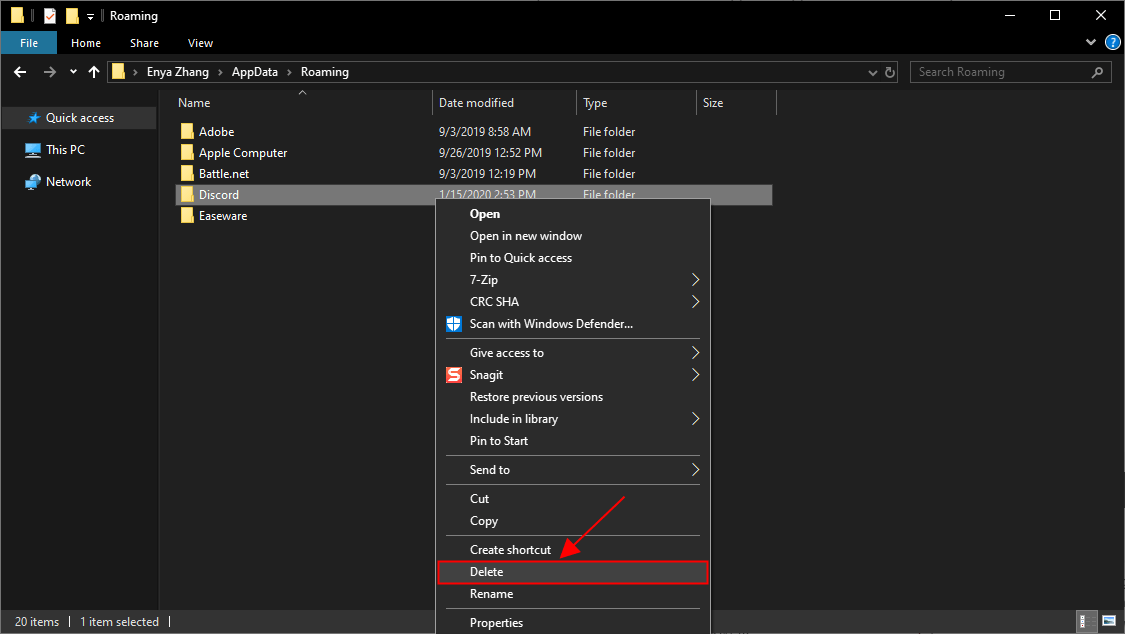Open the recent locations dropdown arrow
Viewport: 1125px width, 634px height.
tap(73, 72)
